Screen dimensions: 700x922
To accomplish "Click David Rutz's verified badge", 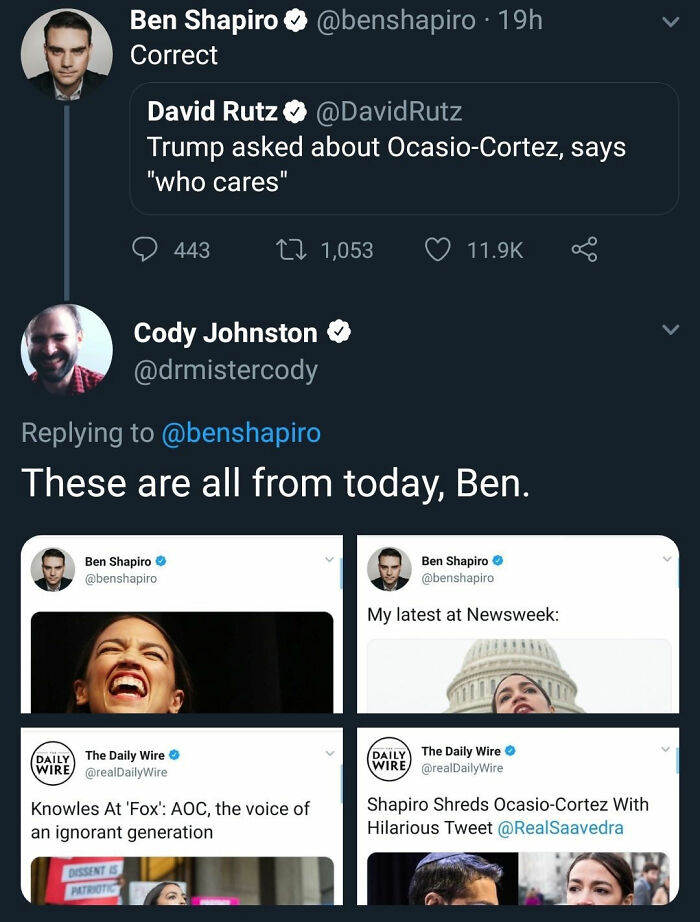I will 292,112.
